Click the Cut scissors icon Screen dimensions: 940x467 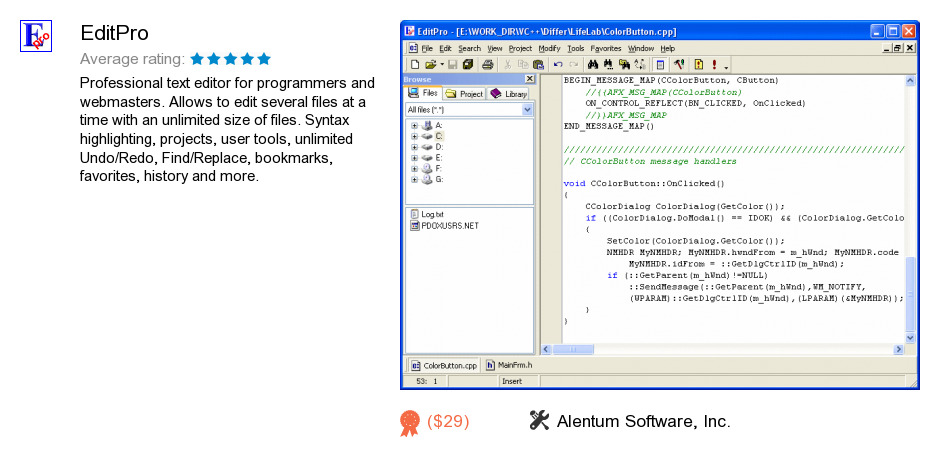(x=508, y=65)
